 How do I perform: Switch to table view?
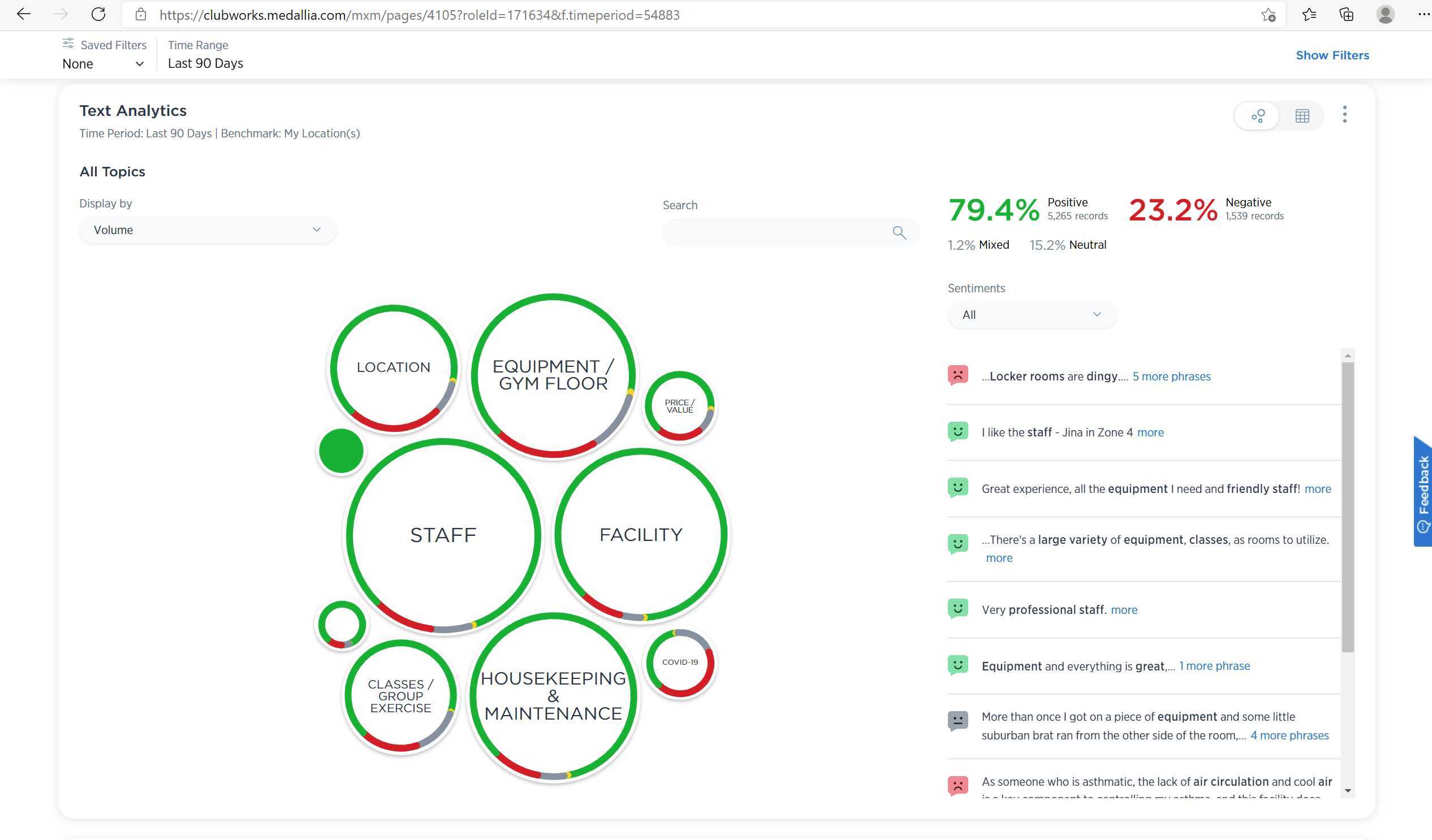click(1302, 116)
